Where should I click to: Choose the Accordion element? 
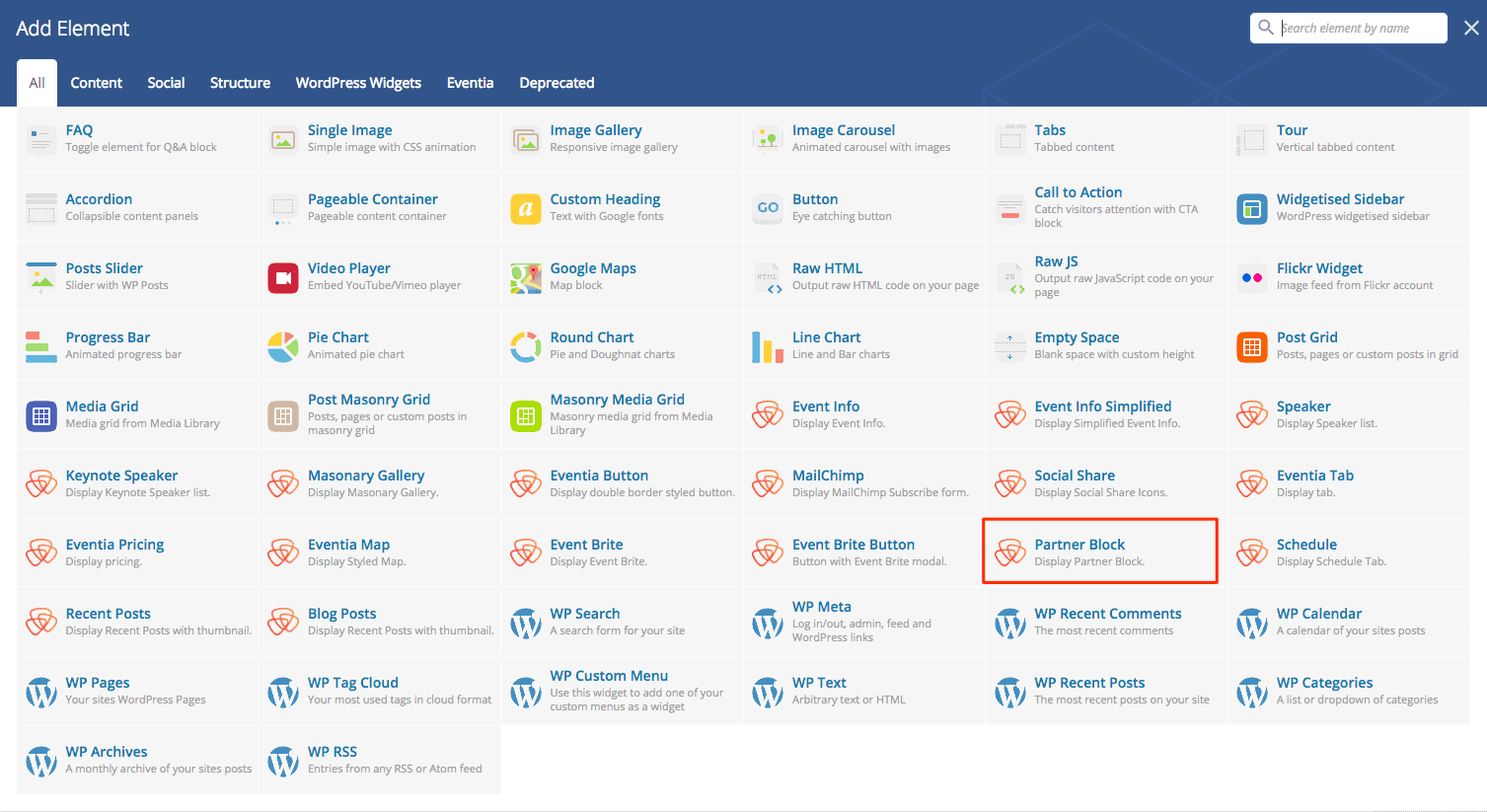[x=99, y=199]
